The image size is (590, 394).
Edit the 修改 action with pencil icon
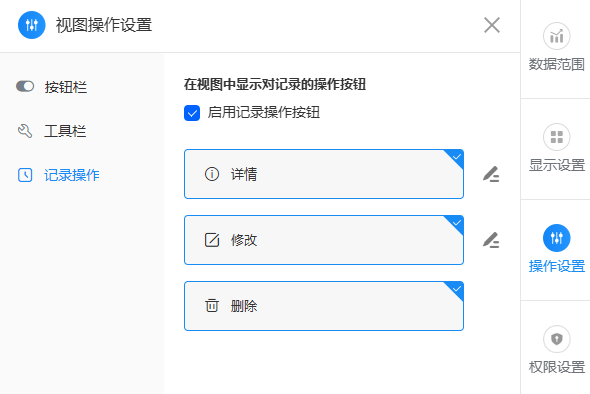pos(491,240)
